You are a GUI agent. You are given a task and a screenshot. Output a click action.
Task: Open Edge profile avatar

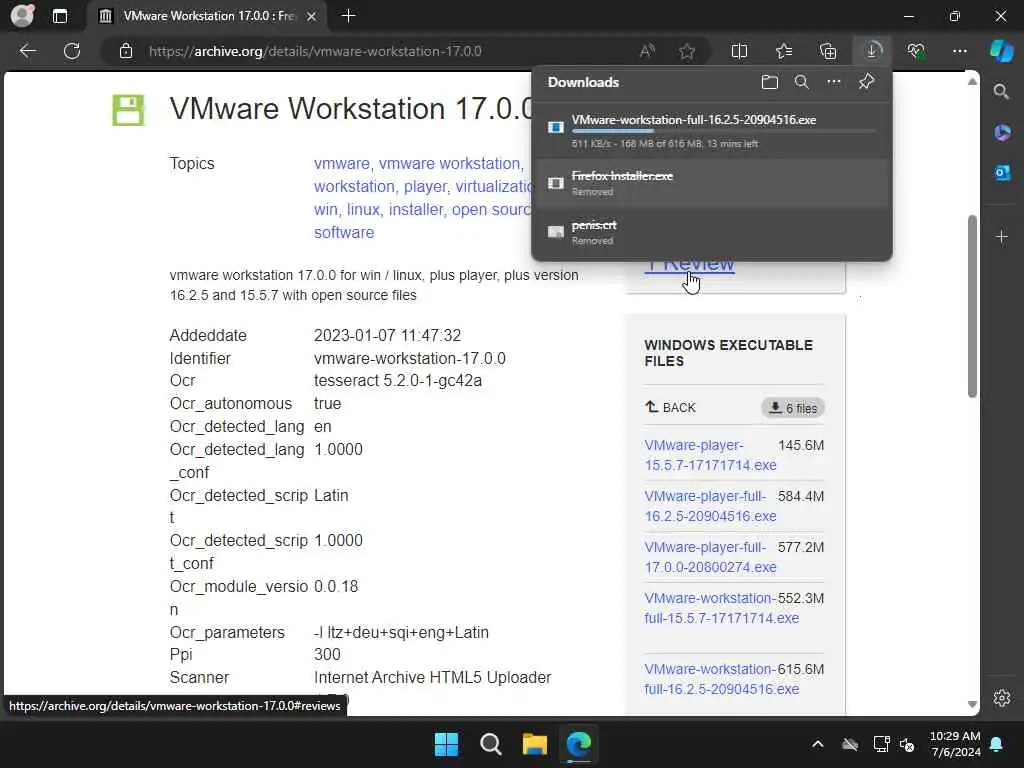[x=22, y=16]
